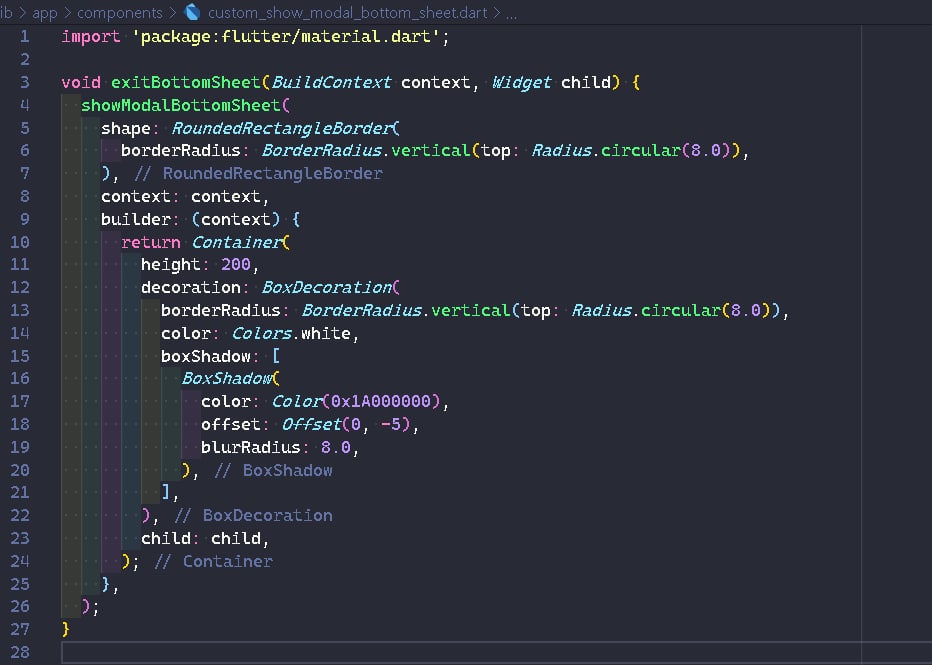
Task: Click 'context: context' on line 8
Action: tap(181, 196)
